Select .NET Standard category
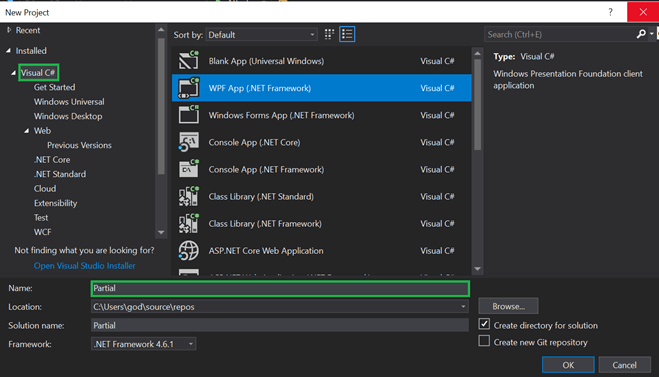 (x=60, y=174)
